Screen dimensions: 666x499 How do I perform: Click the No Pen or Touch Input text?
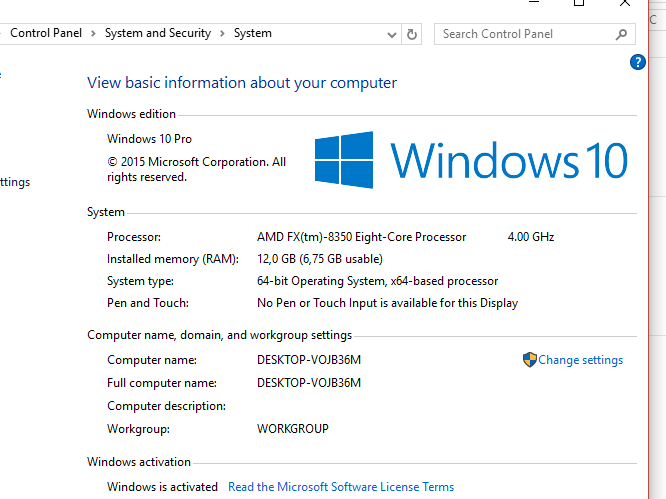point(387,303)
